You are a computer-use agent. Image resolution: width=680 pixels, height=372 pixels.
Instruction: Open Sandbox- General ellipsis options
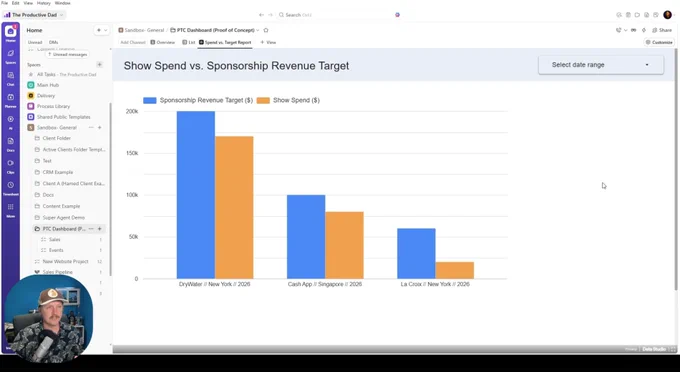click(91, 127)
